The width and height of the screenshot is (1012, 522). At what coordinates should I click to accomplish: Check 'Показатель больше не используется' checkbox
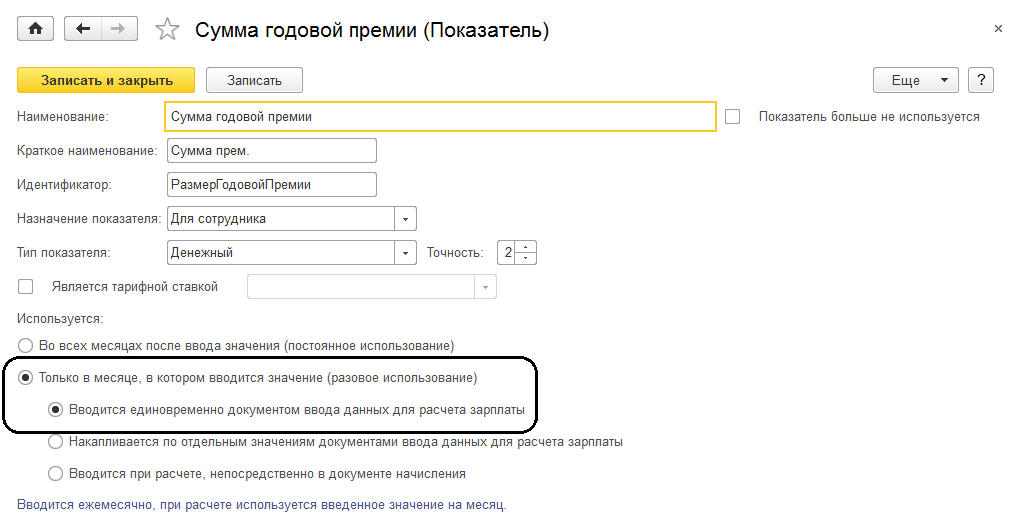coord(733,117)
